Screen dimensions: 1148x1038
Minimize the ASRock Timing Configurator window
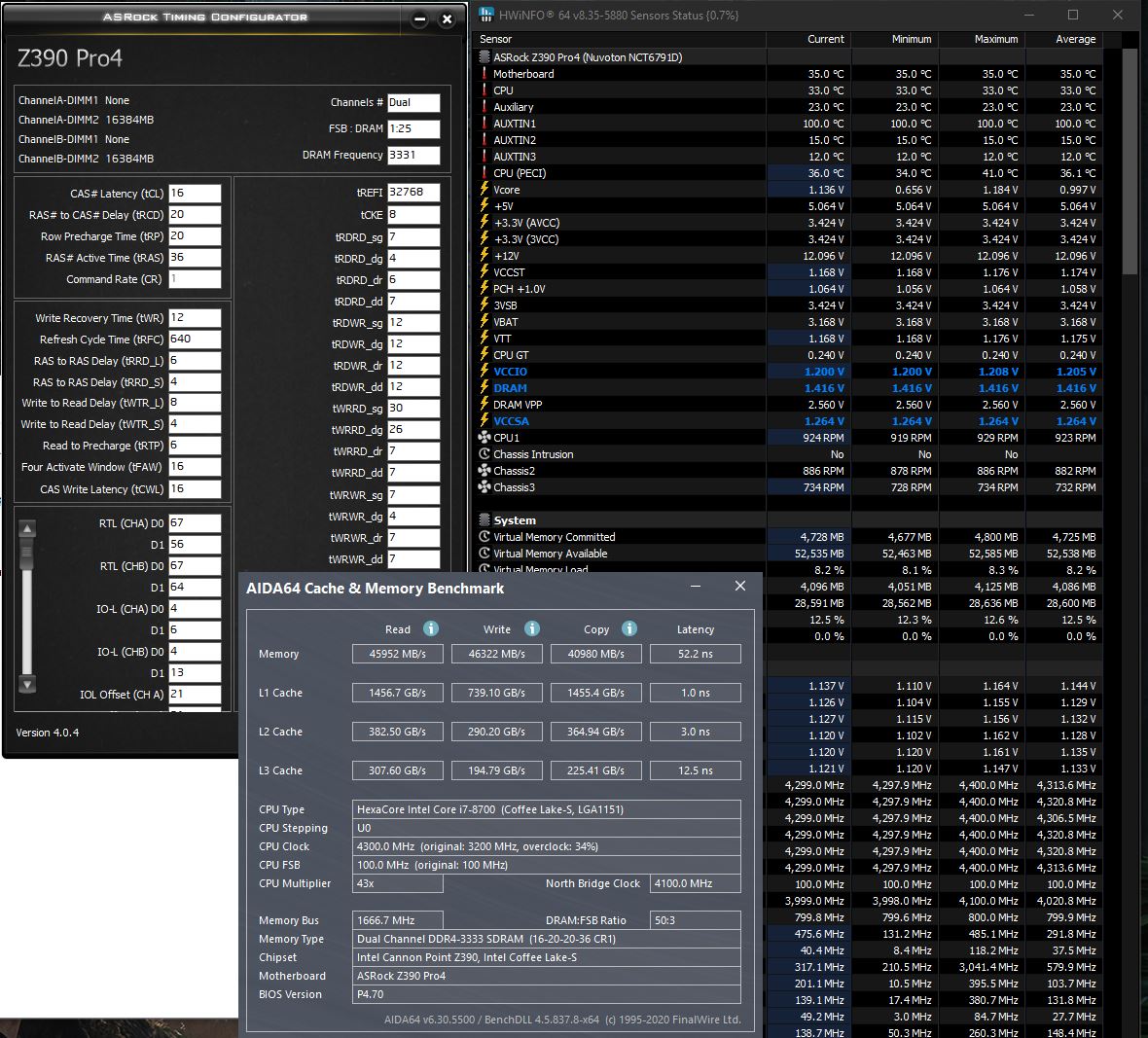419,19
